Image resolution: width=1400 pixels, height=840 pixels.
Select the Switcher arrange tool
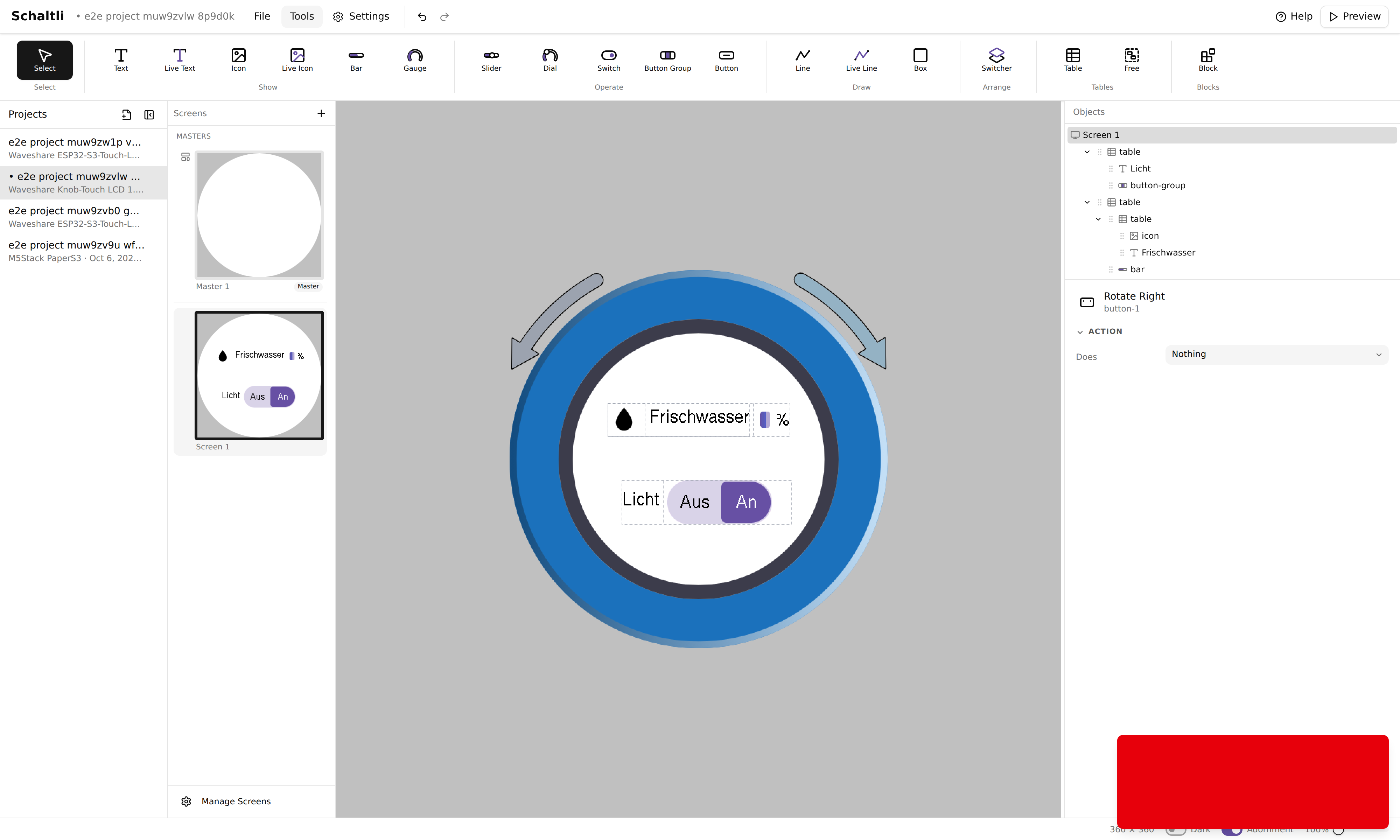coord(996,60)
